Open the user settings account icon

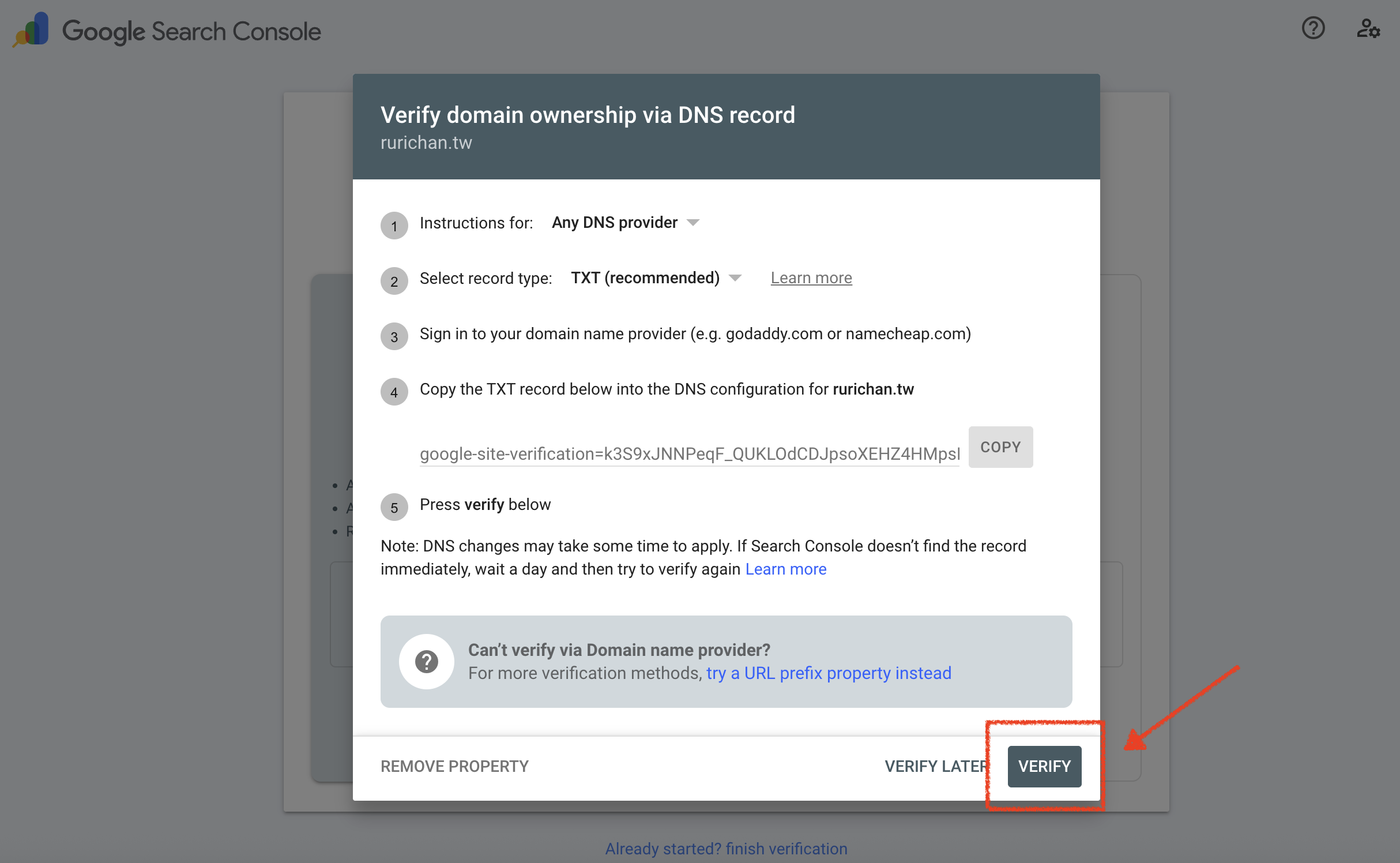(1368, 28)
